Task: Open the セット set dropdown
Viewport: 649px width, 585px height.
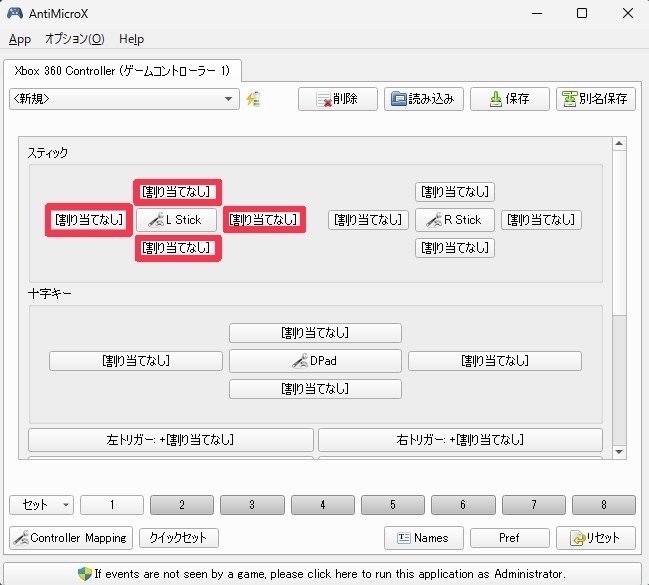Action: pos(41,505)
